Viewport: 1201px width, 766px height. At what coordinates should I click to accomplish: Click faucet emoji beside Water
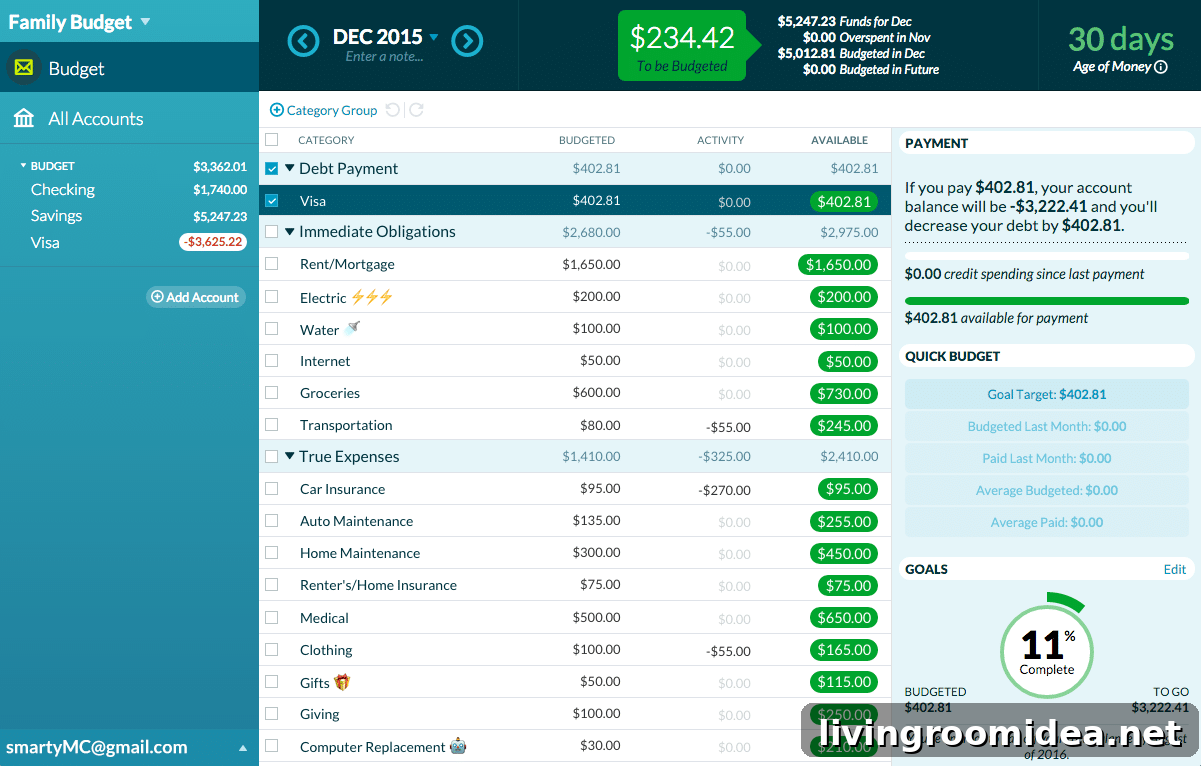coord(352,328)
